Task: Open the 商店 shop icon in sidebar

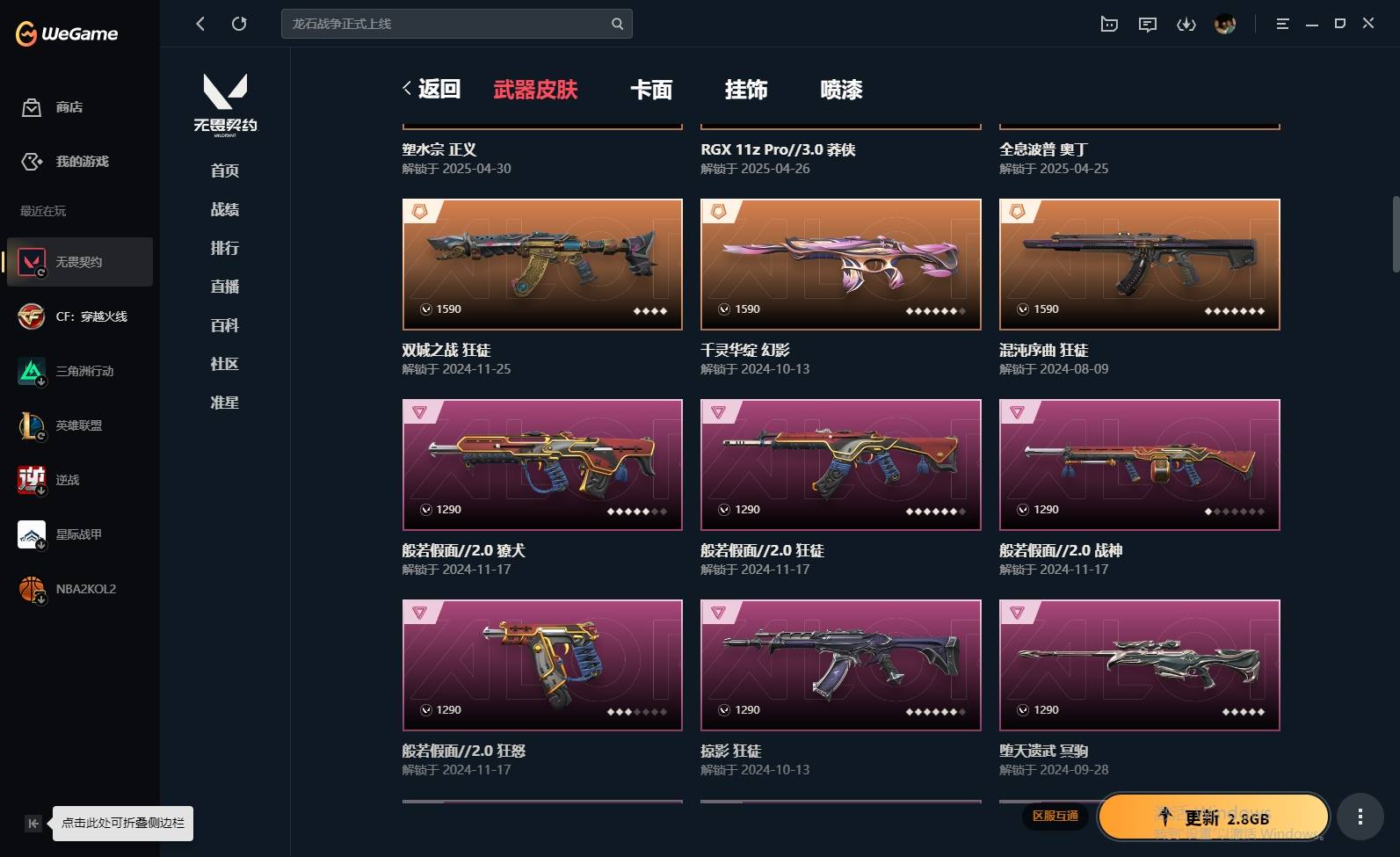Action: coord(32,107)
